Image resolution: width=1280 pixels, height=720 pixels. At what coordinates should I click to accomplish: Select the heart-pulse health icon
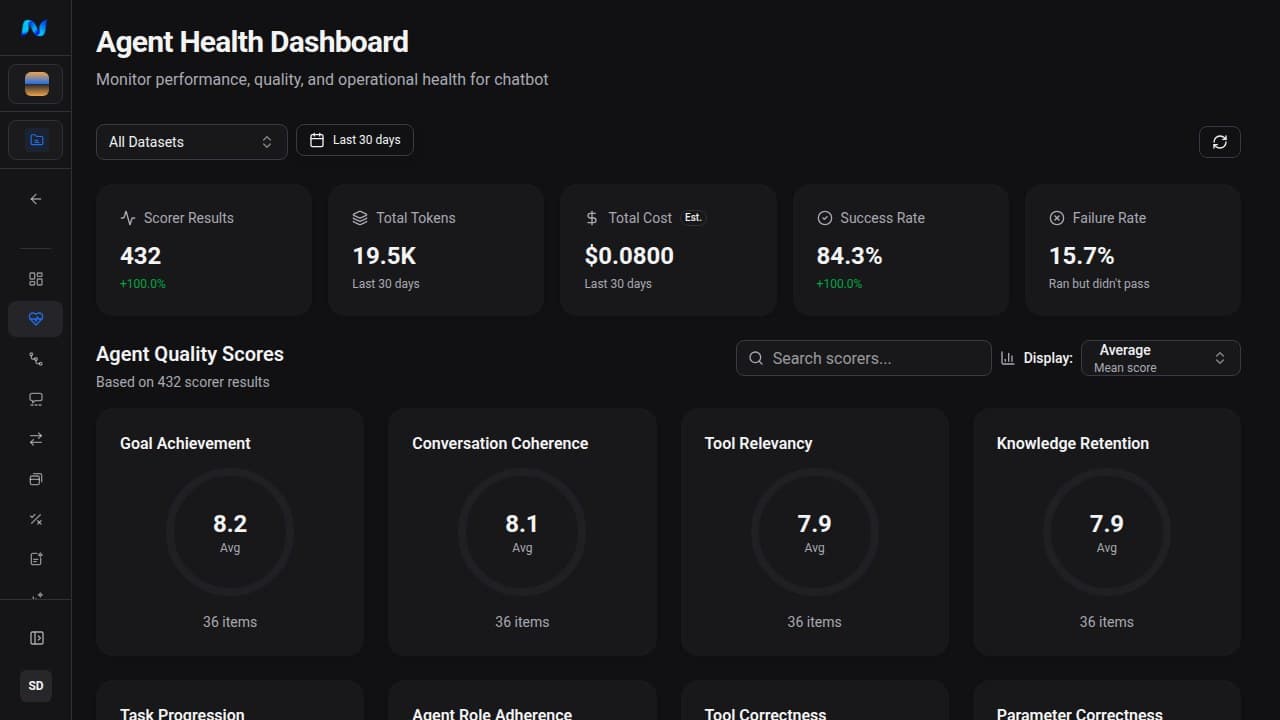[36, 319]
